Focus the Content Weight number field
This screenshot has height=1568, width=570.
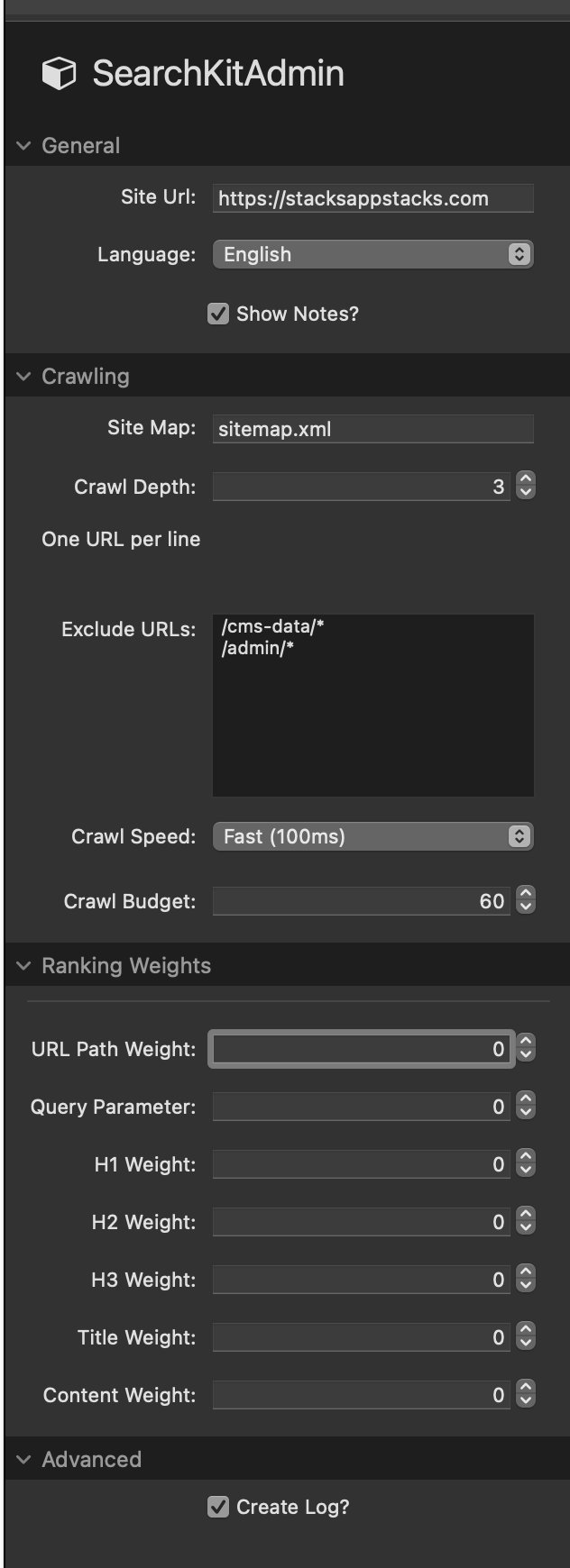(361, 1395)
